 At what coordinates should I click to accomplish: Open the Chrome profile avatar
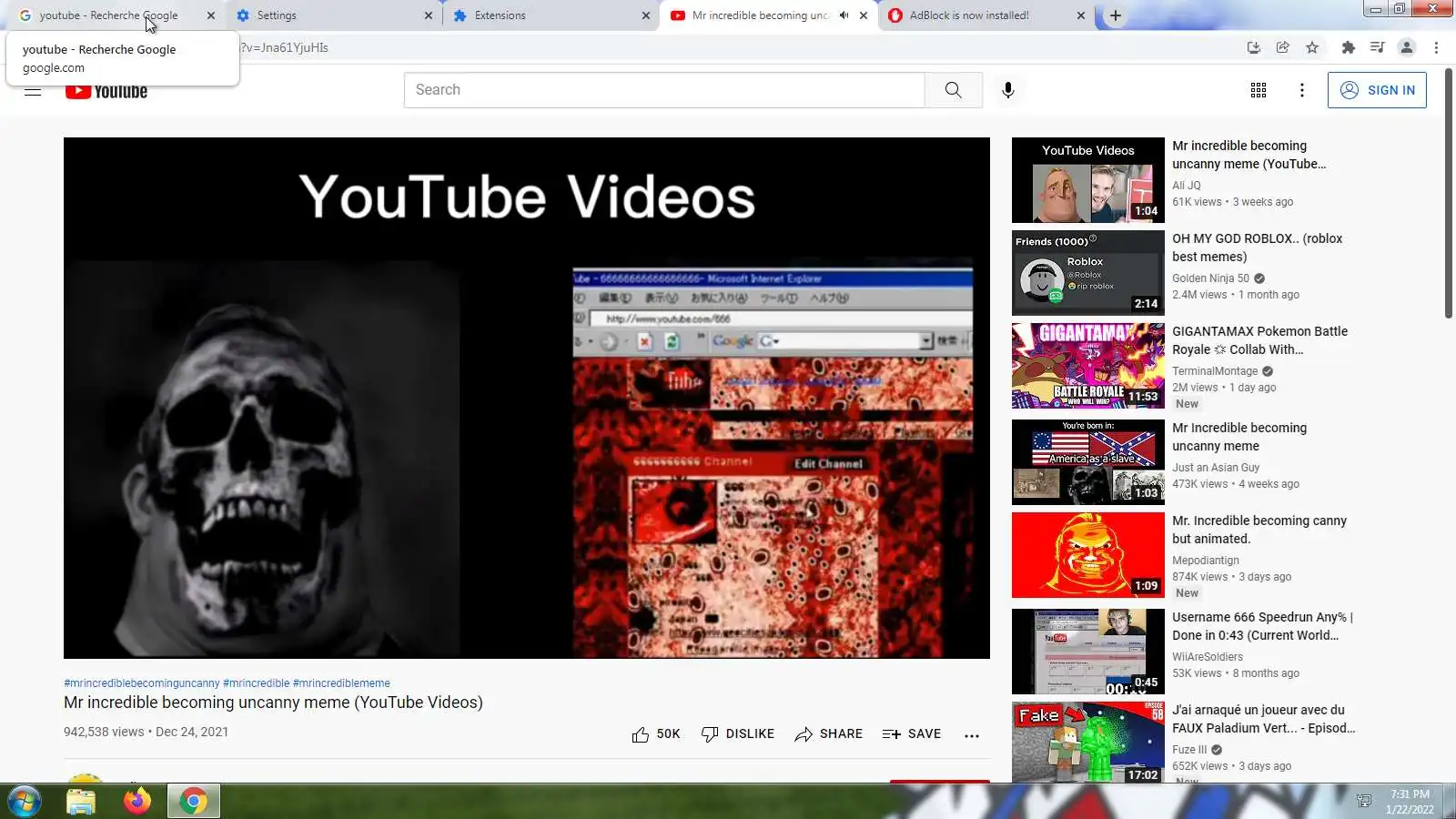[x=1407, y=47]
